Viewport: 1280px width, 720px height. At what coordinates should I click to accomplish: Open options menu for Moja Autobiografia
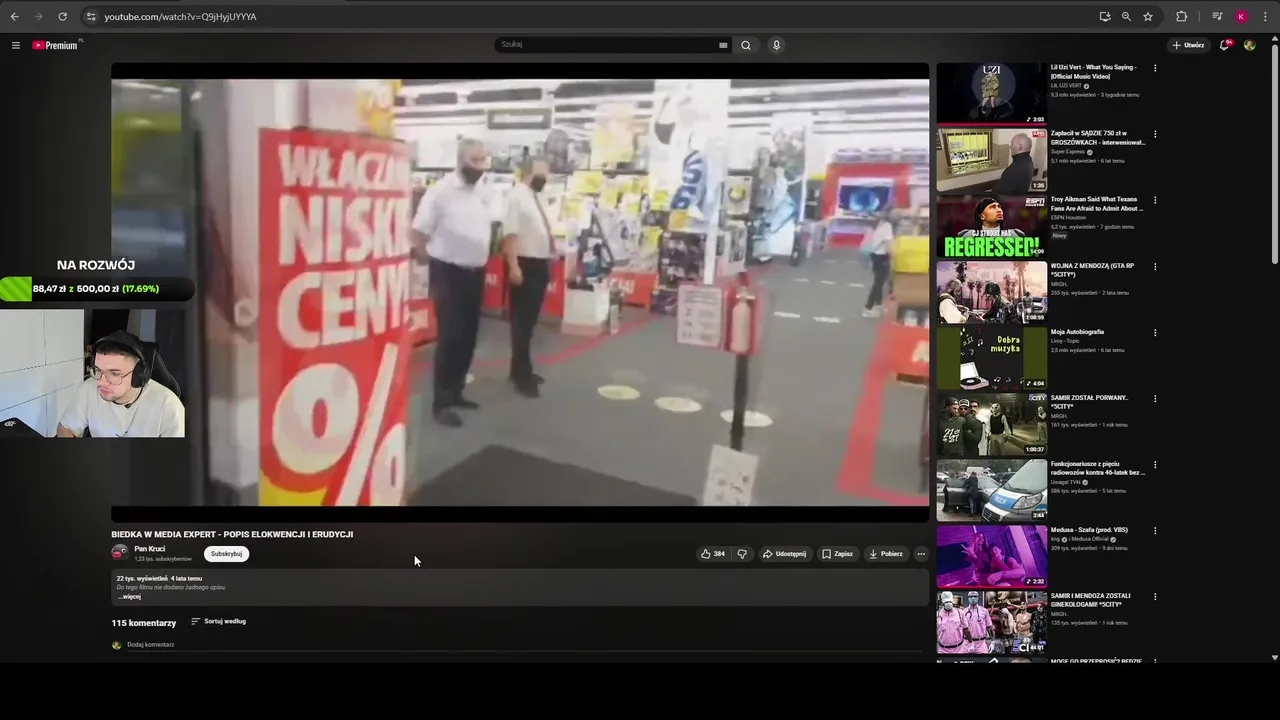coord(1155,333)
